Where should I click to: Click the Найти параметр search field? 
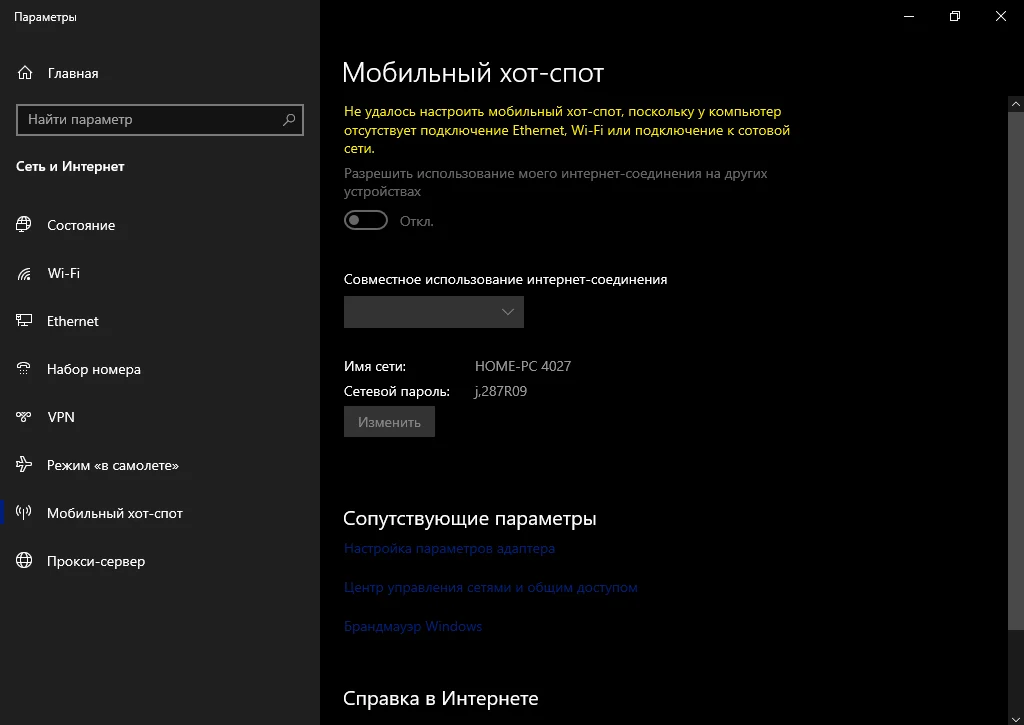tap(150, 119)
